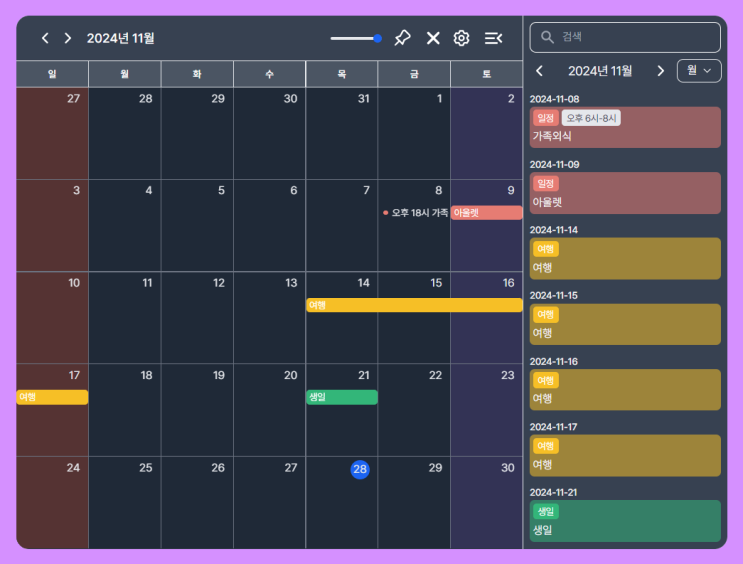The image size is (743, 564).
Task: Go to next month in side panel
Action: [x=661, y=71]
